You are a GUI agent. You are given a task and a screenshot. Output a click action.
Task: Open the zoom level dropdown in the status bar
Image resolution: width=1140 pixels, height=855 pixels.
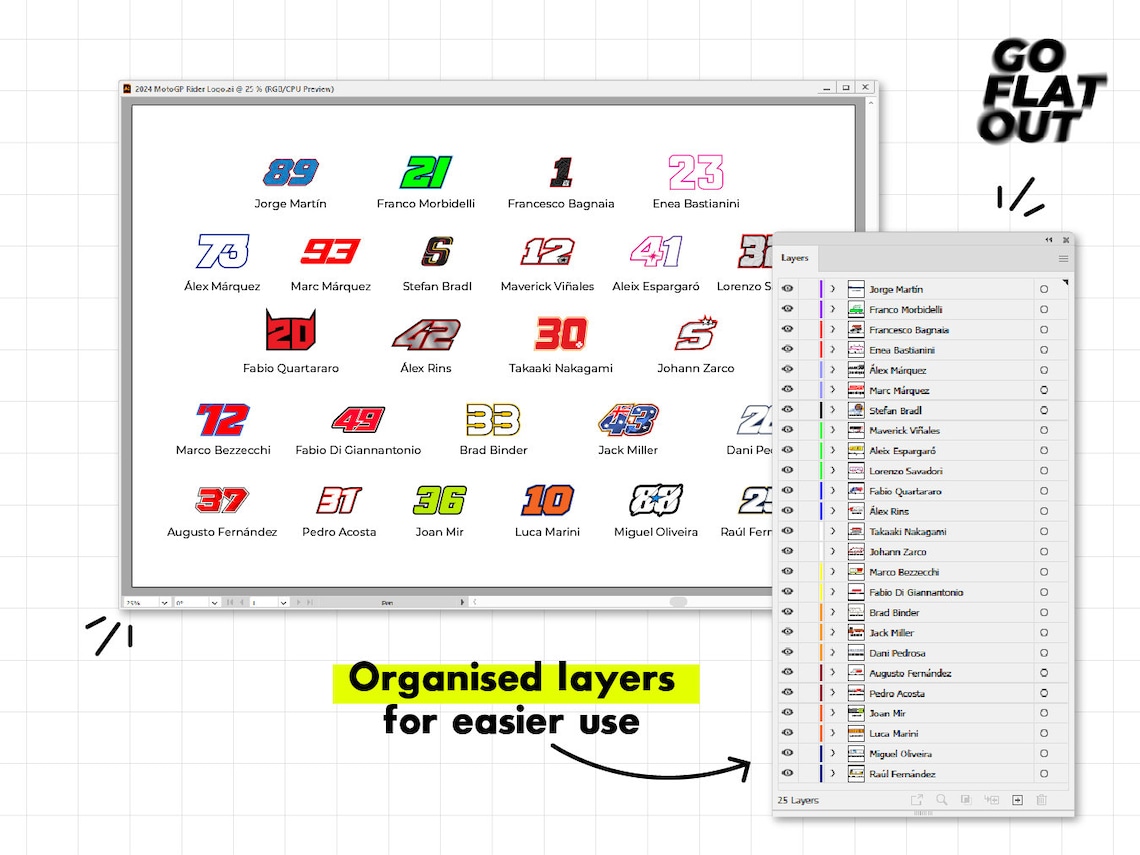coord(164,601)
